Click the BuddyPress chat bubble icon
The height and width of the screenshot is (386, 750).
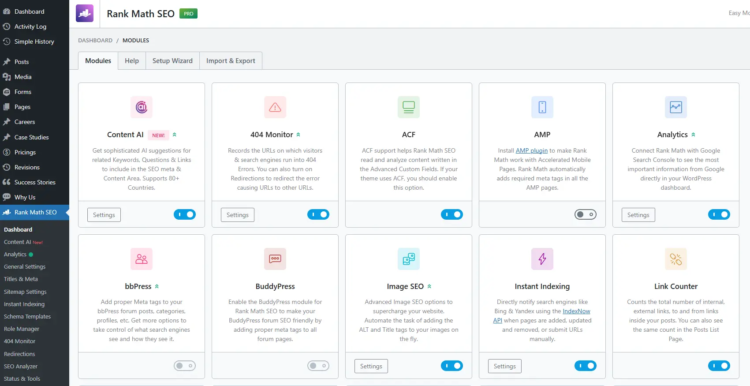tap(275, 259)
